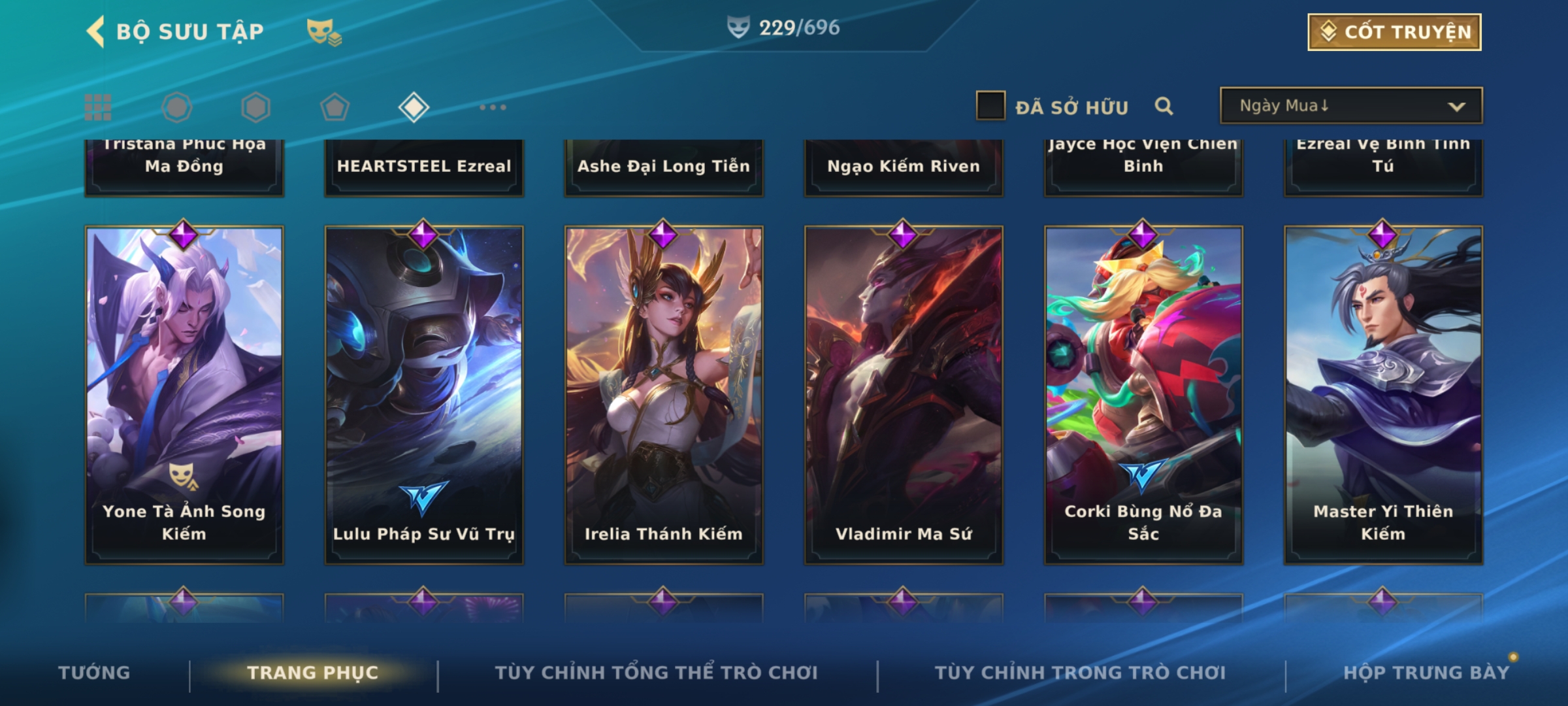
Task: Open the golden mask coins icon
Action: [x=324, y=32]
